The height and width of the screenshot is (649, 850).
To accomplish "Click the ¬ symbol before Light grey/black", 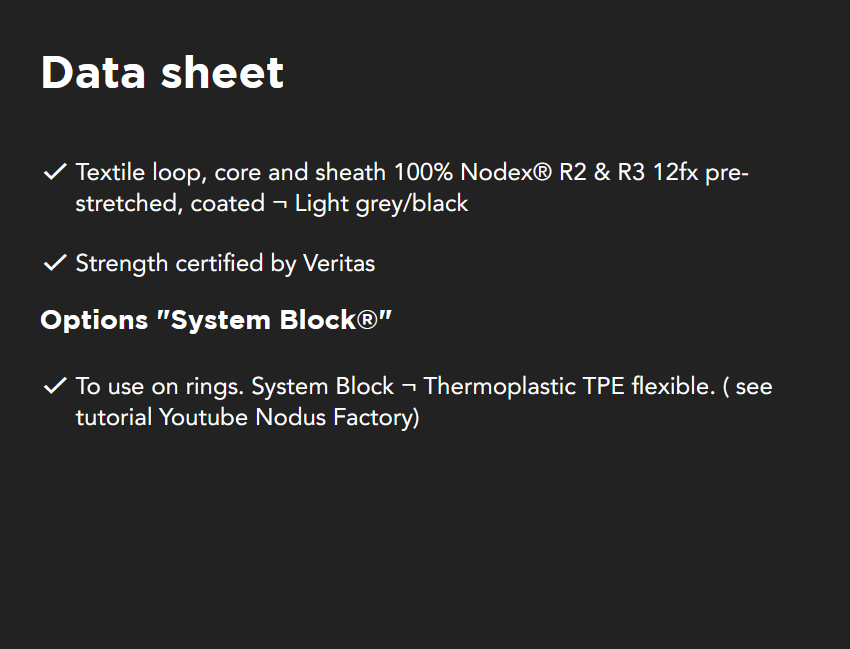I will tap(281, 204).
